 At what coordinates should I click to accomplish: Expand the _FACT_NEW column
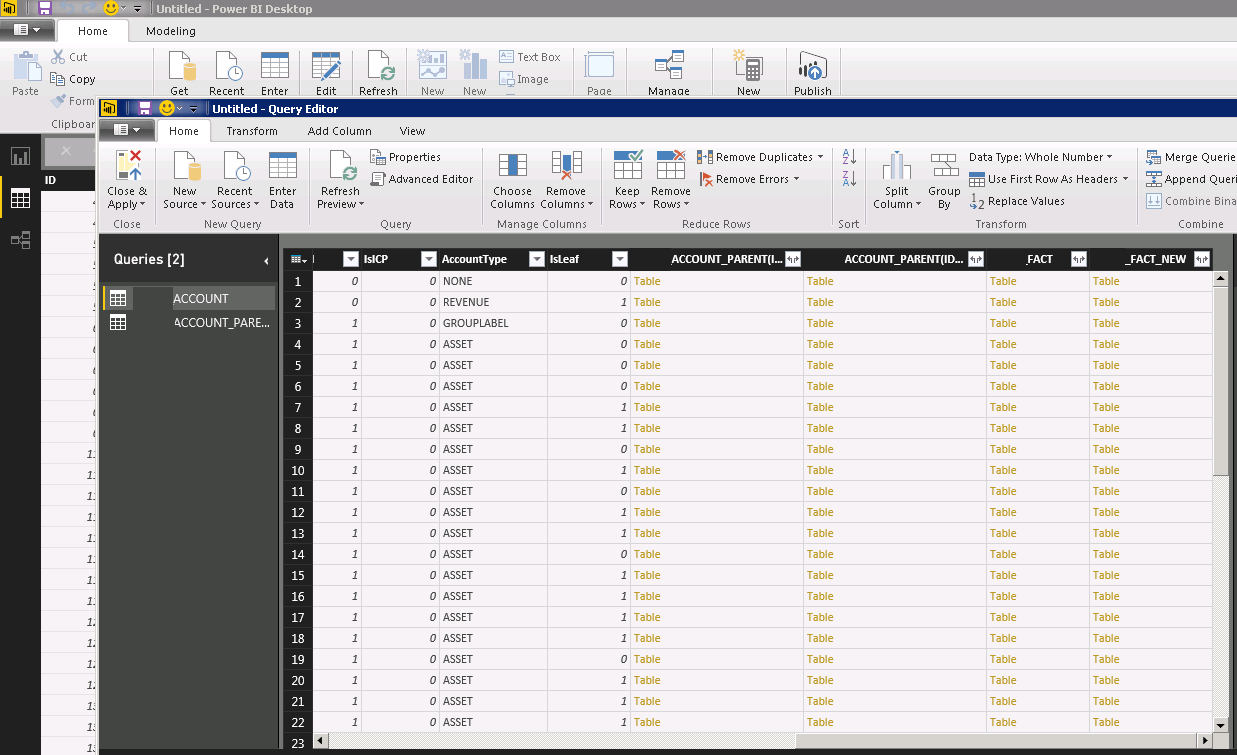pyautogui.click(x=1201, y=259)
